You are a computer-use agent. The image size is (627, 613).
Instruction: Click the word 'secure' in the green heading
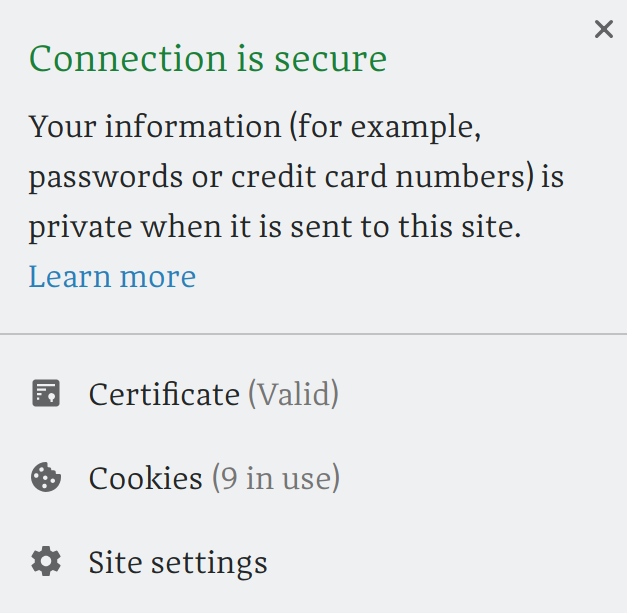click(x=330, y=60)
